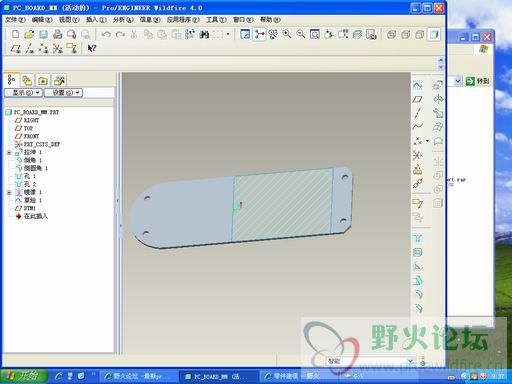Click the zoom out magnifier icon

301,34
